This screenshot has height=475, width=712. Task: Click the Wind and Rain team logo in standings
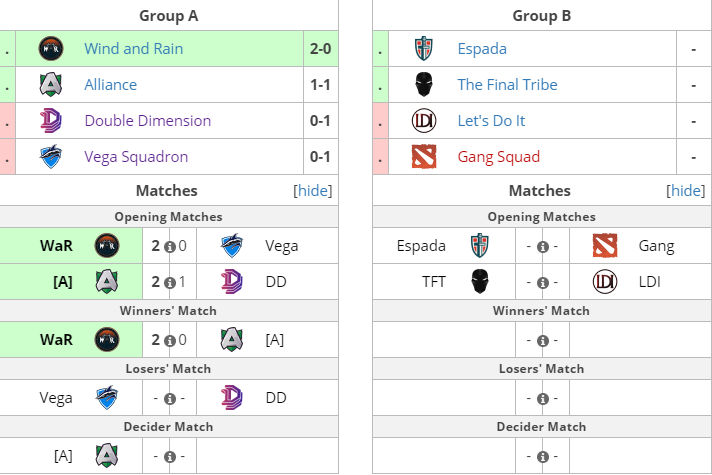point(51,49)
